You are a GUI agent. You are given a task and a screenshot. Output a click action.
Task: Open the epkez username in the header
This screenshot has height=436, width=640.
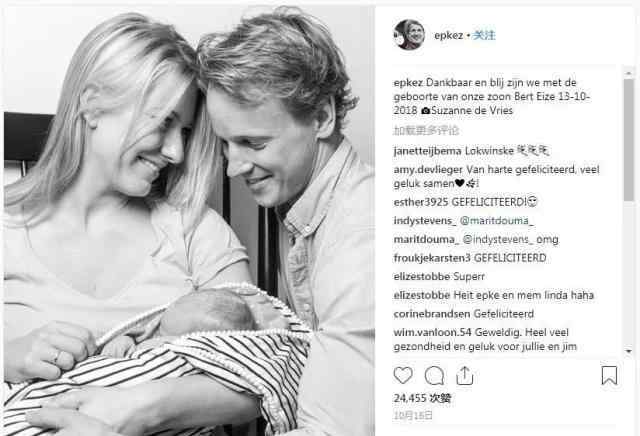tap(448, 36)
